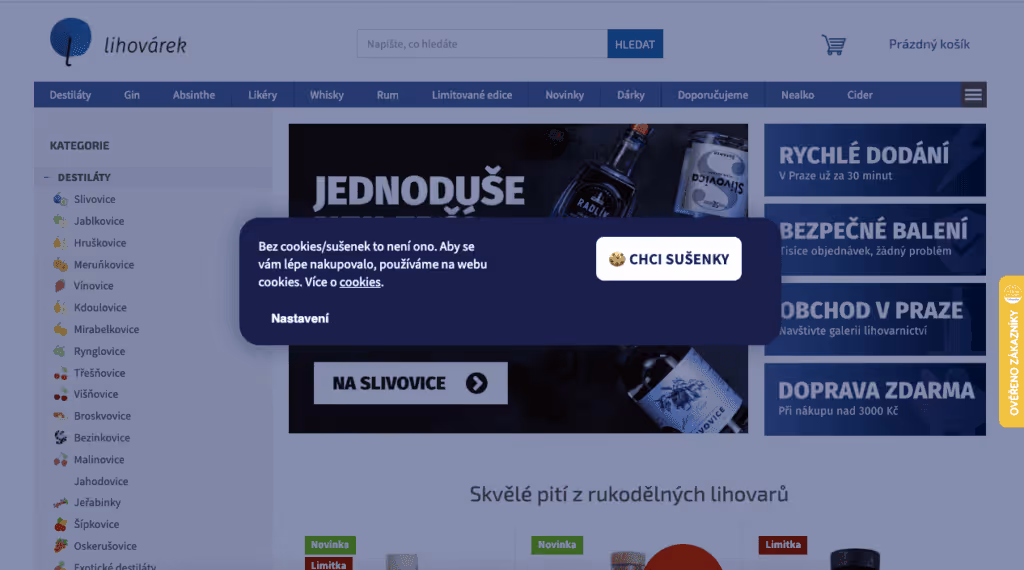The image size is (1024, 570).
Task: Open Doporučujeme in navigation bar
Action: coord(712,95)
